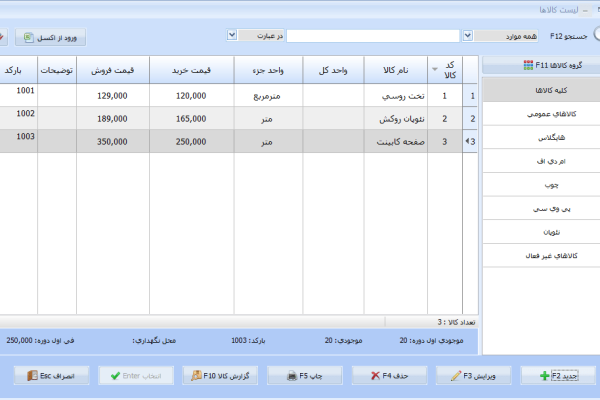Sort by the نام کالا column header
600x400 pixels.
point(396,70)
